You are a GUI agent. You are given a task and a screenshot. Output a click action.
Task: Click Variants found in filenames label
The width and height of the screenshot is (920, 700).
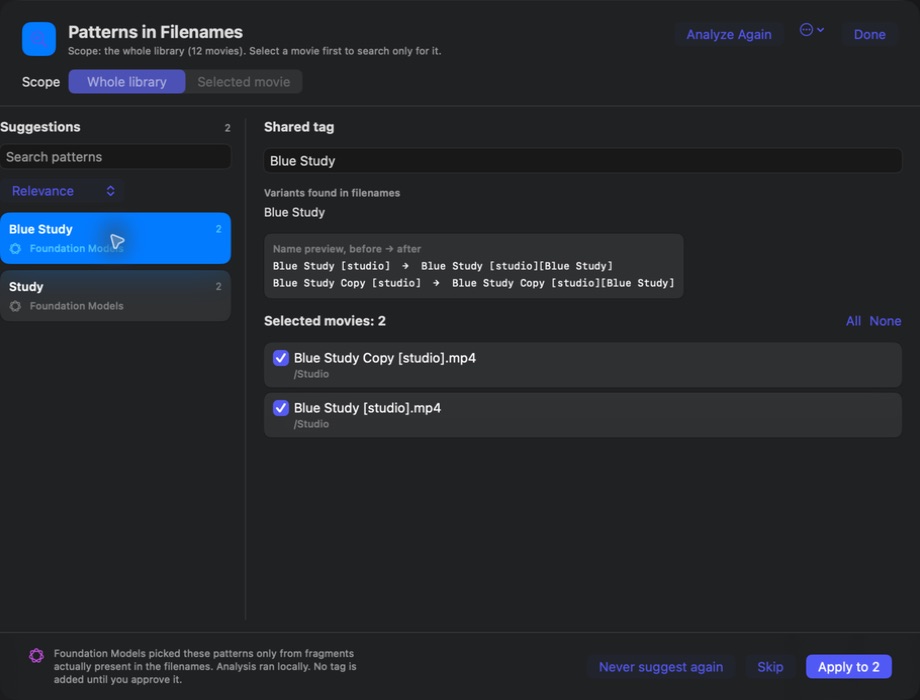click(332, 192)
